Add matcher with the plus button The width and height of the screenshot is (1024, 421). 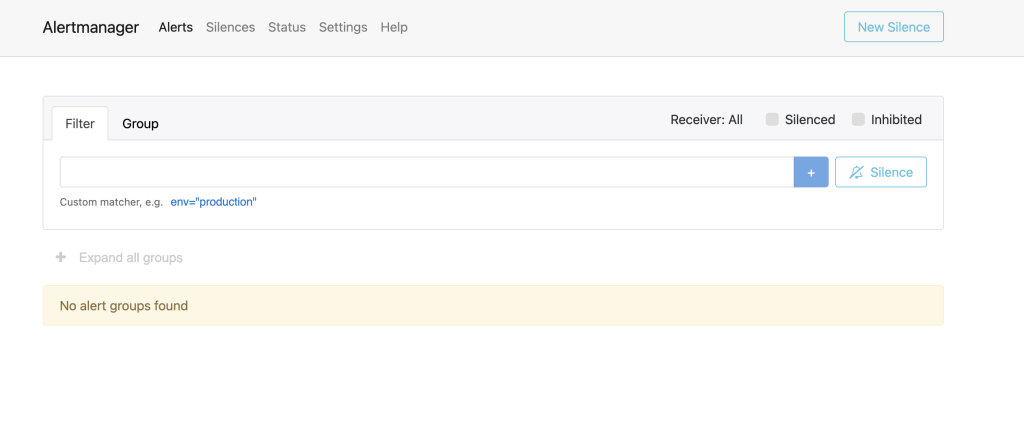pyautogui.click(x=811, y=172)
